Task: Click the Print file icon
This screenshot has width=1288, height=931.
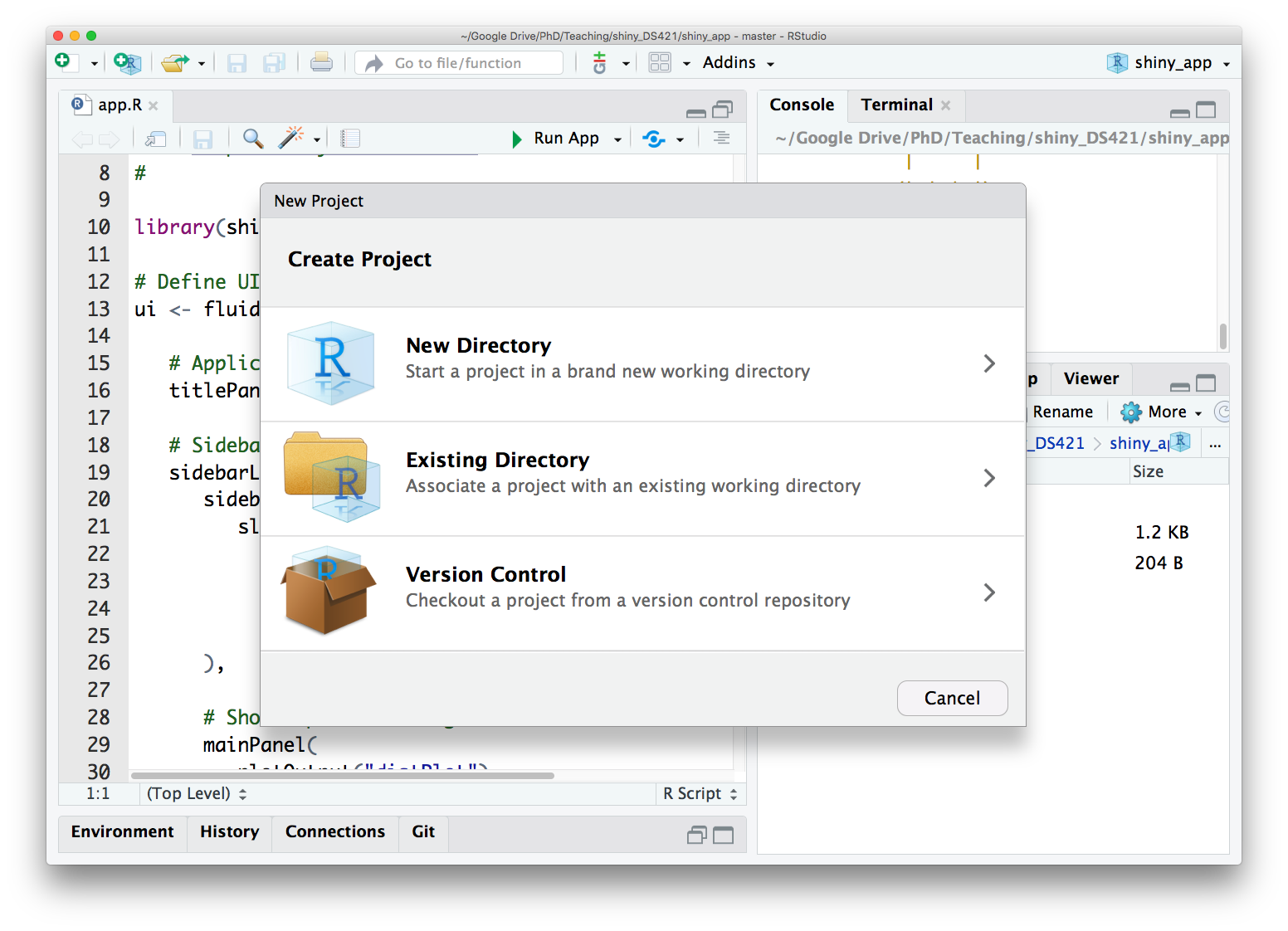Action: point(321,62)
